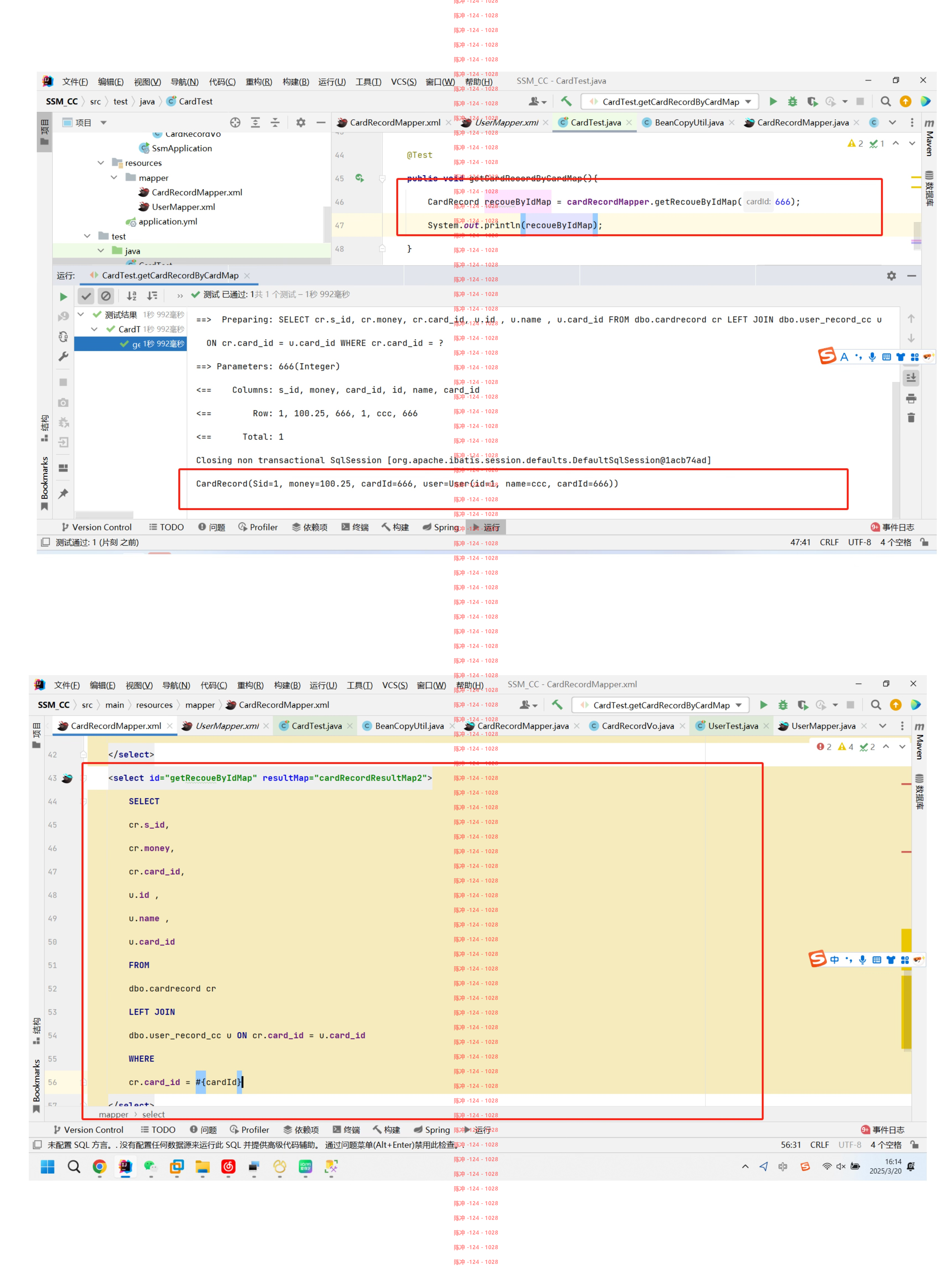Screen dimensions: 952x1270
Task: Toggle Show Ignored tests filter
Action: click(x=106, y=296)
